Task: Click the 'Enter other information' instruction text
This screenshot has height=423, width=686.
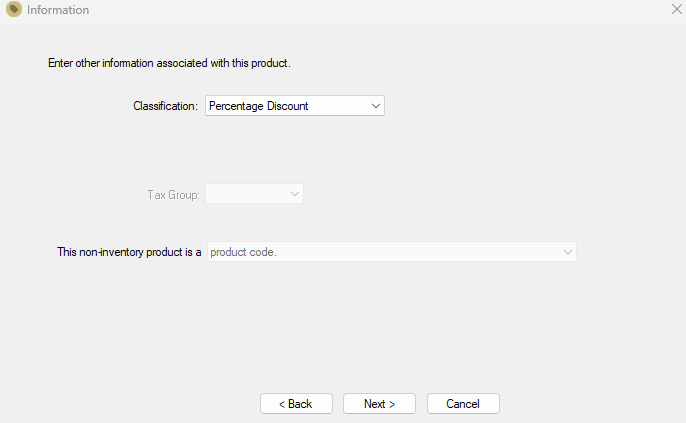Action: [169, 63]
